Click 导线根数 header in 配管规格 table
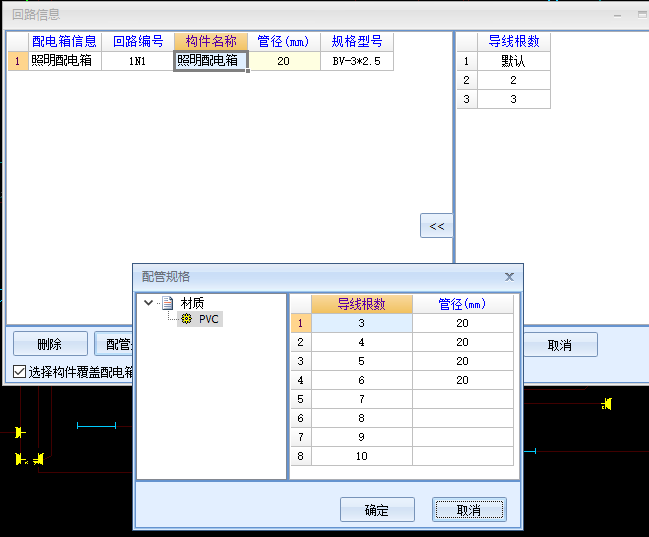Screen dimensions: 649x537 (362, 304)
